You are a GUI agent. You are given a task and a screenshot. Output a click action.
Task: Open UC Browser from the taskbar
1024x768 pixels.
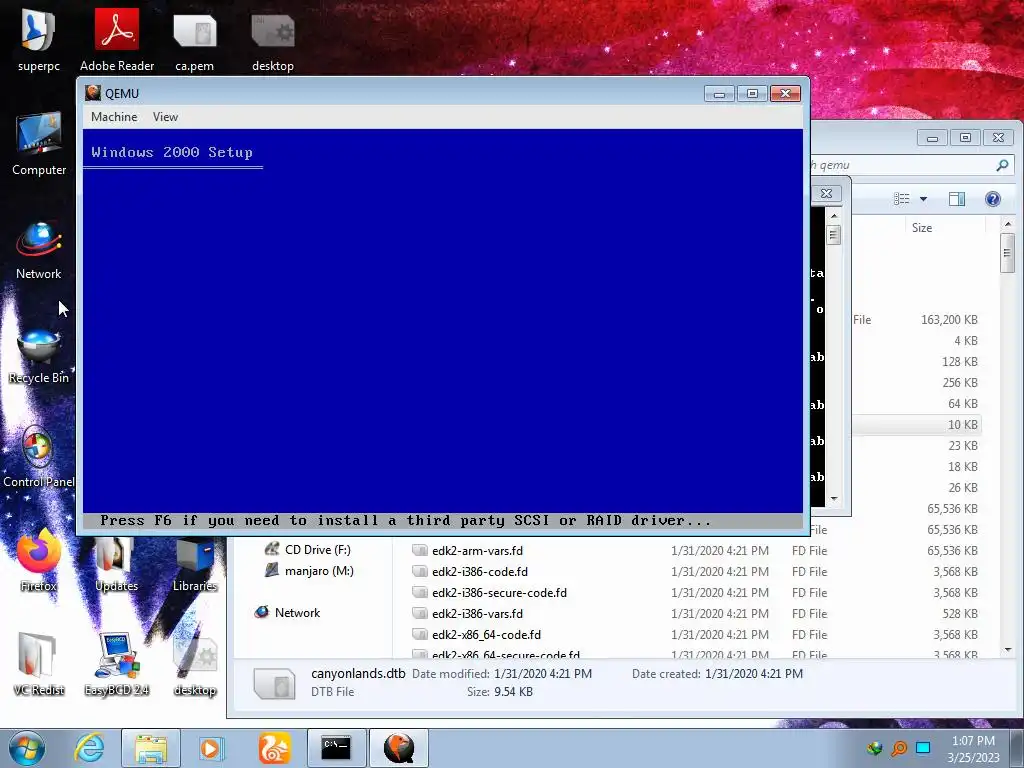click(274, 748)
